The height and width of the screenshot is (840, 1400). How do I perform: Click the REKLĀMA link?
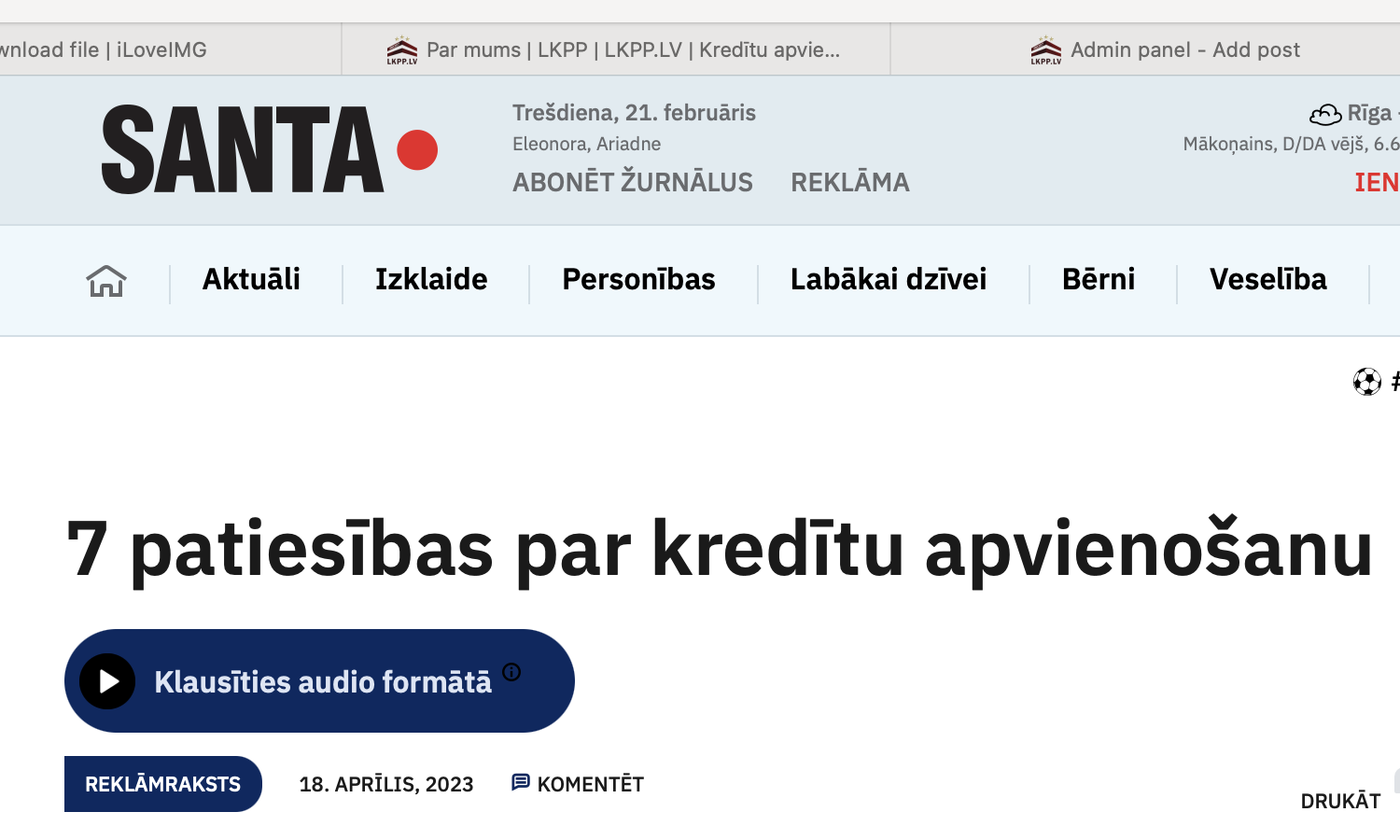[x=850, y=182]
